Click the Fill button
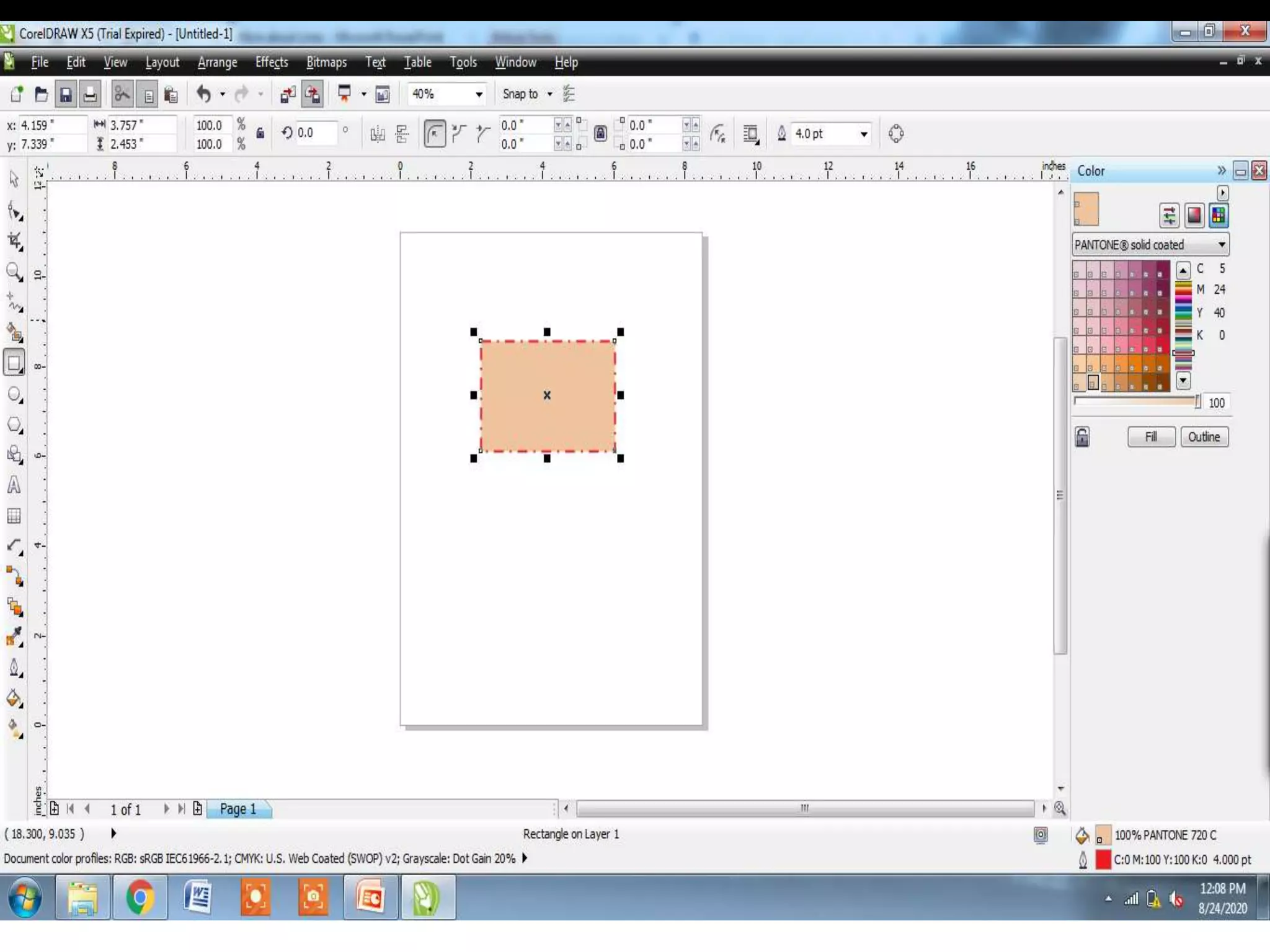 [x=1151, y=437]
